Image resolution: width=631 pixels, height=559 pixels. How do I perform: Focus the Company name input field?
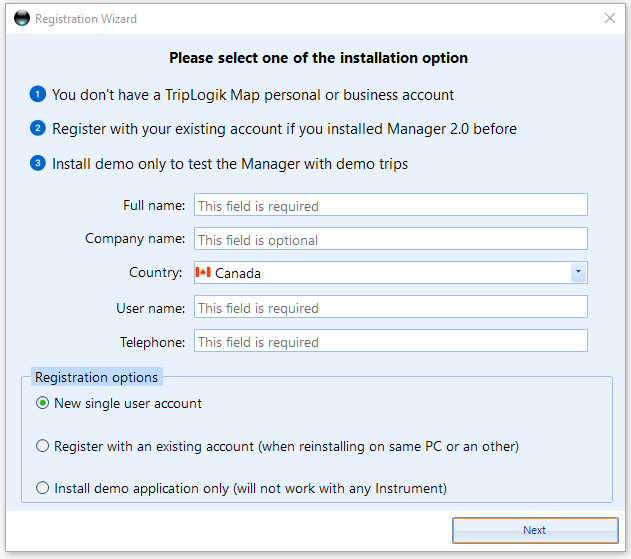click(x=390, y=239)
